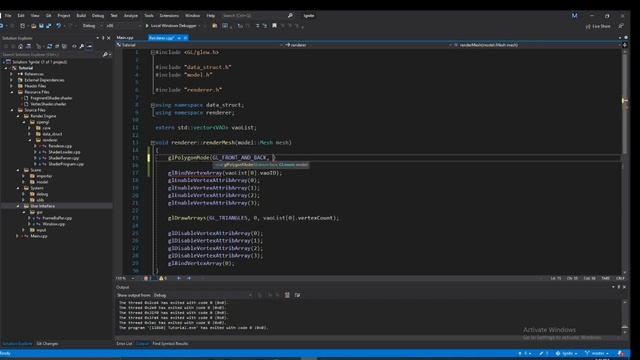Image resolution: width=640 pixels, height=360 pixels.
Task: Collapse the Render Engine folder
Action: pyautogui.click(x=18, y=116)
